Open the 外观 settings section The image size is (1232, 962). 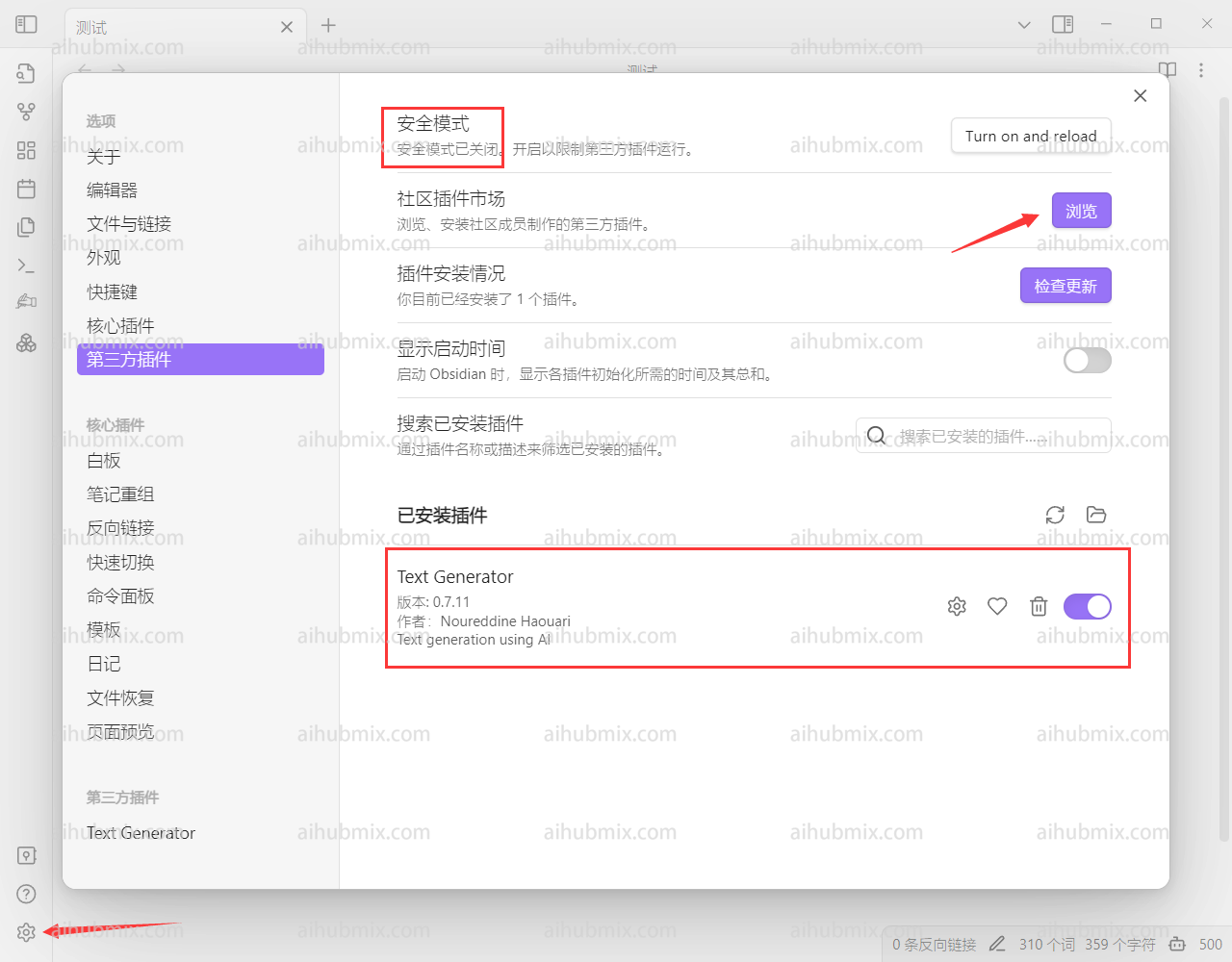(x=200, y=257)
